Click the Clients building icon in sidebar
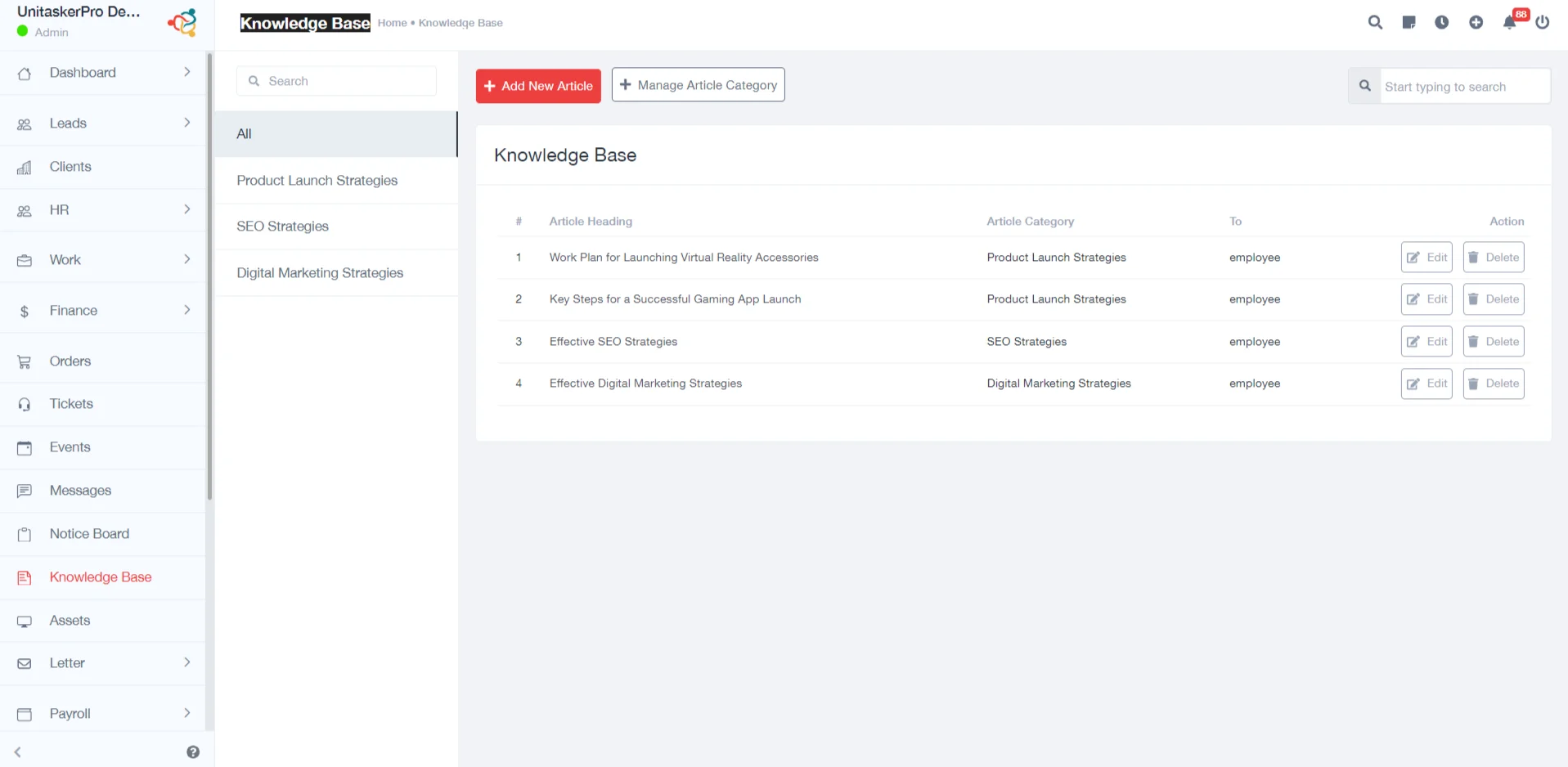Image resolution: width=1568 pixels, height=767 pixels. (25, 168)
